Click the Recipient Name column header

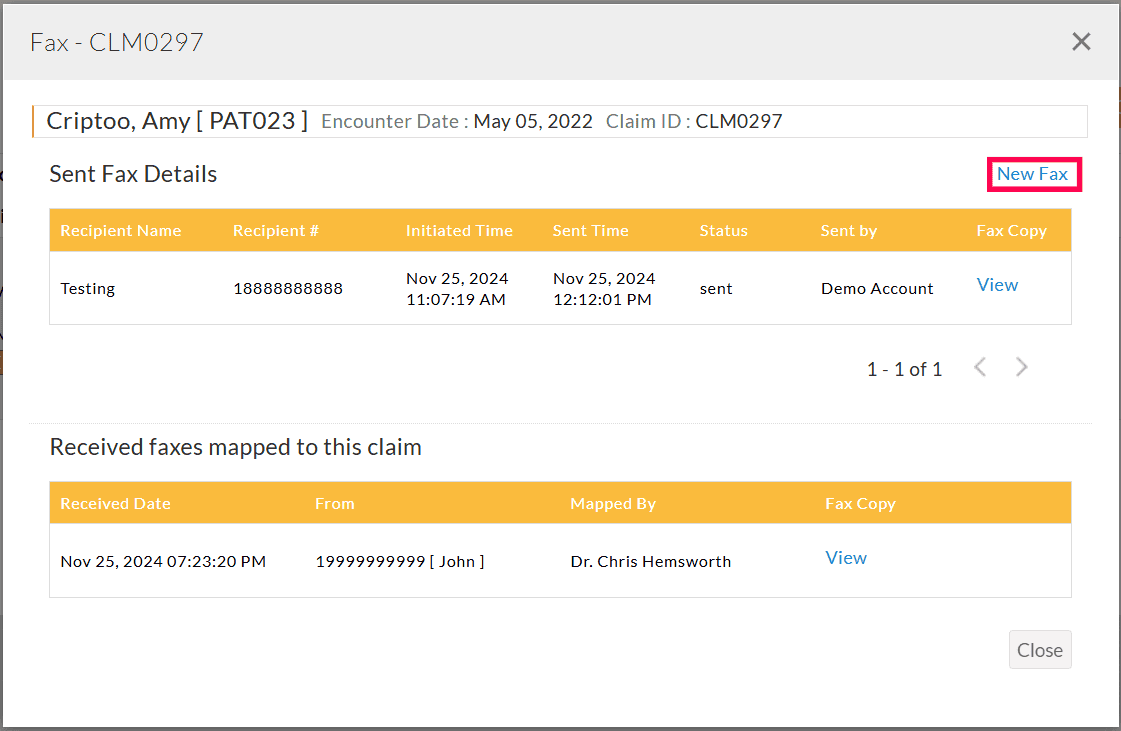coord(120,231)
